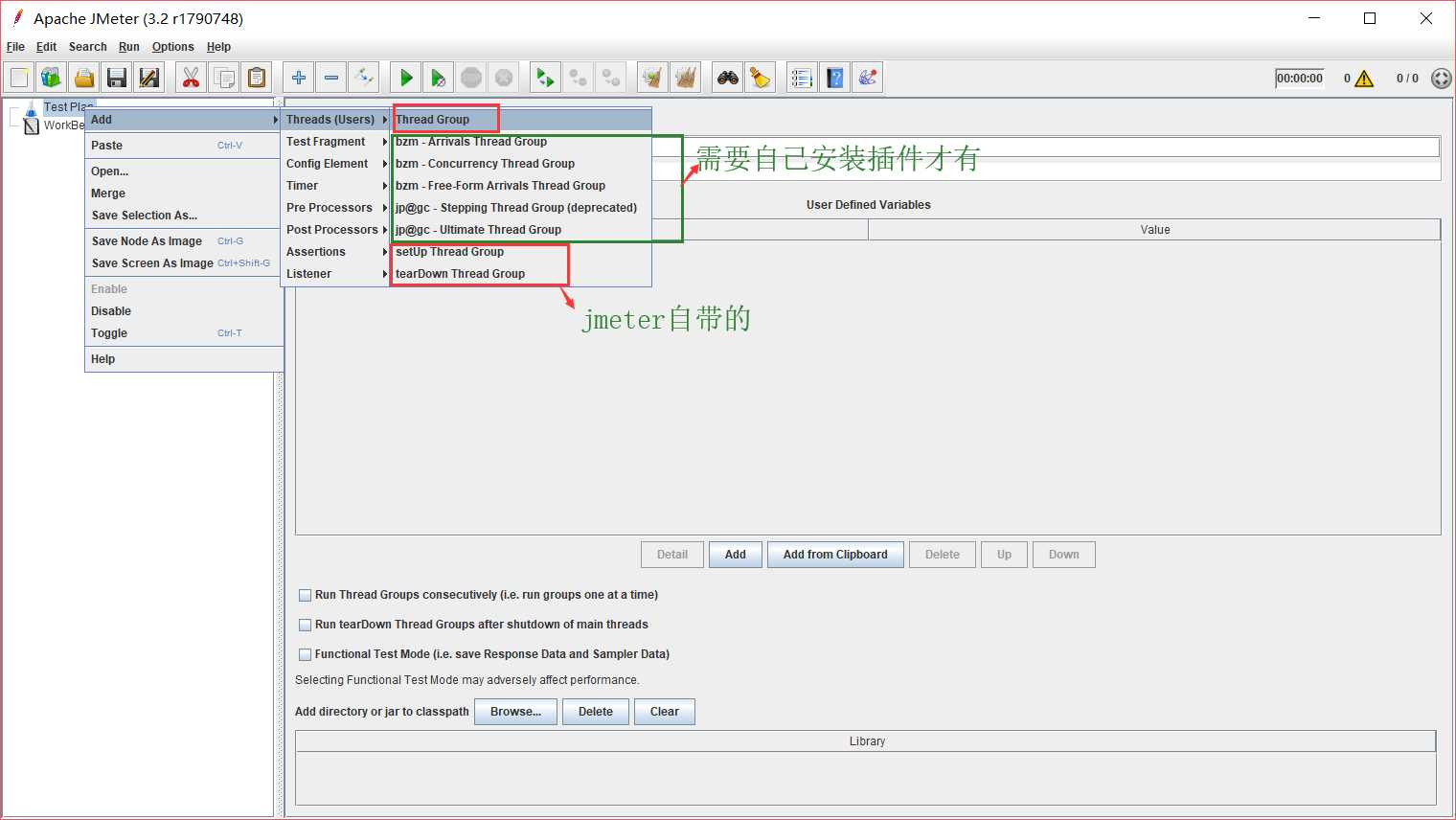Select Save Selection As... context item

(184, 216)
